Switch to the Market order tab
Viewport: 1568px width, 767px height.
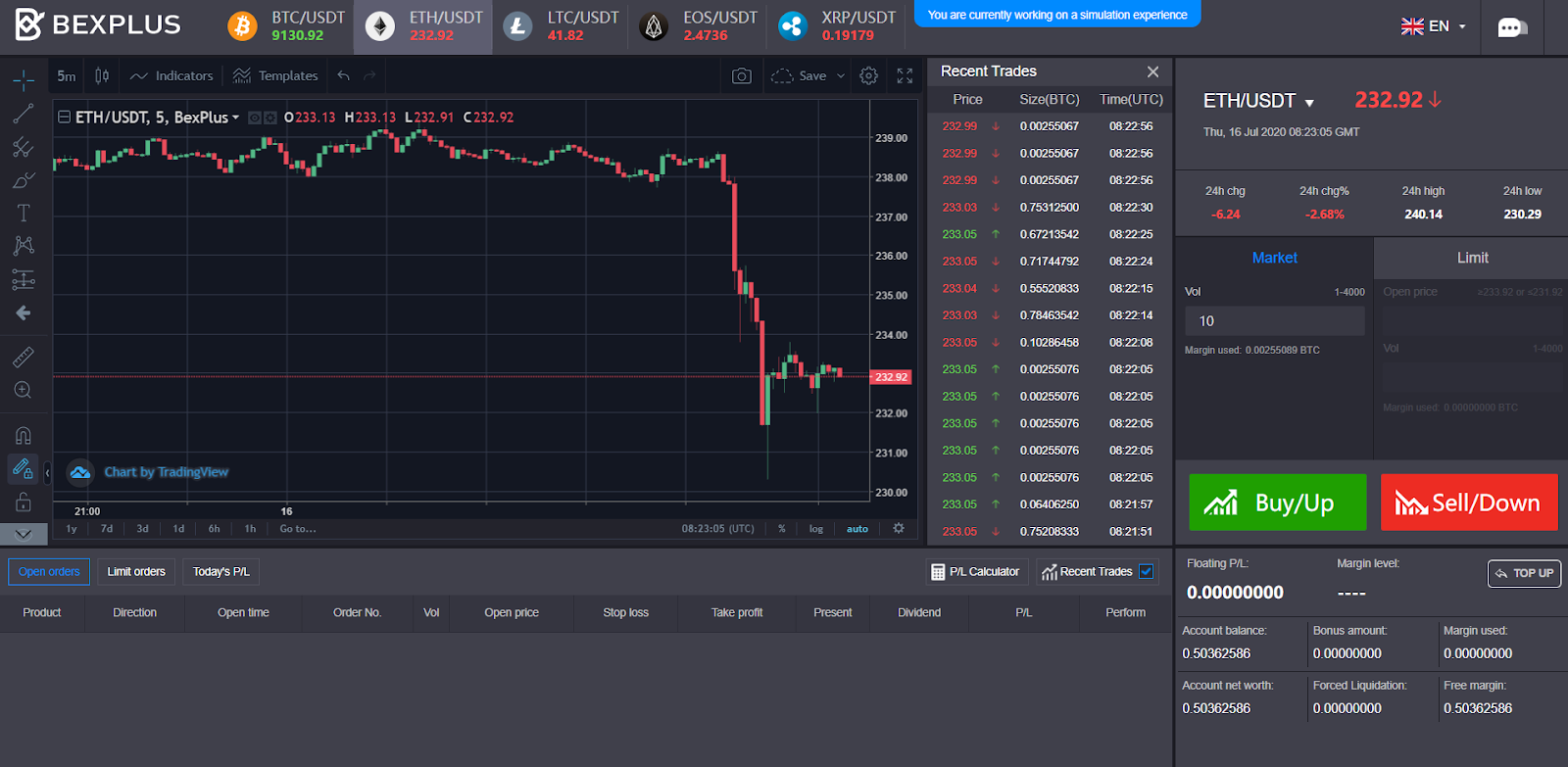click(1274, 258)
